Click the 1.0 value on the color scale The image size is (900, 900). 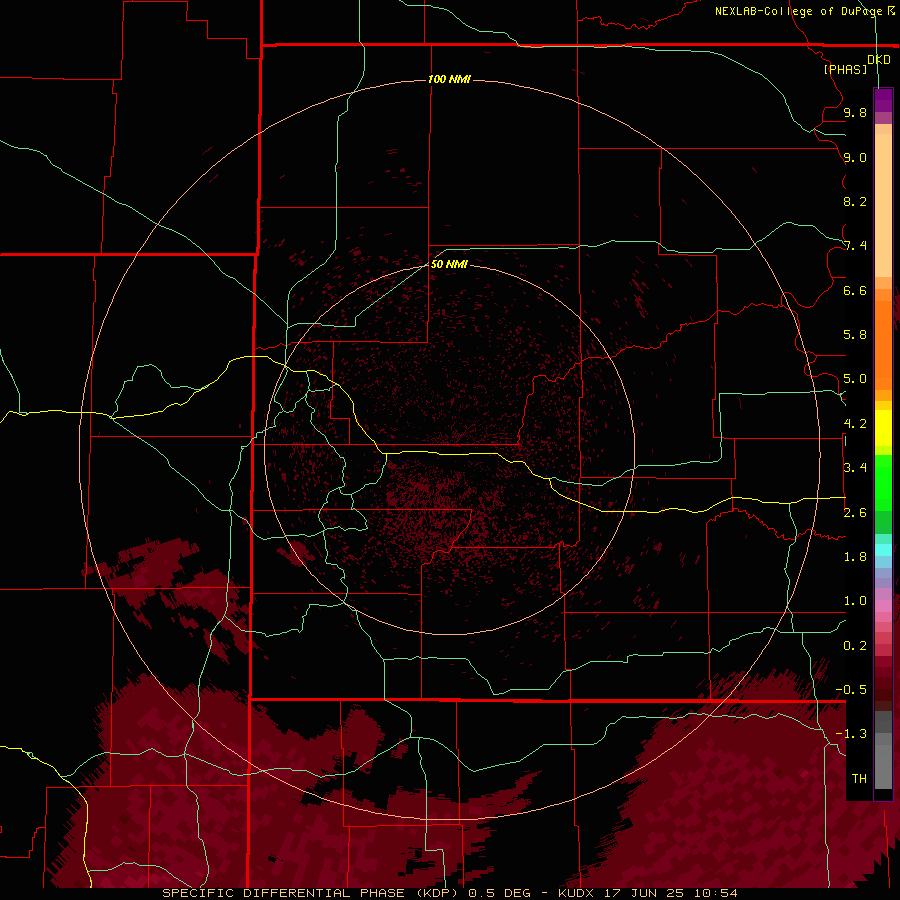(855, 601)
